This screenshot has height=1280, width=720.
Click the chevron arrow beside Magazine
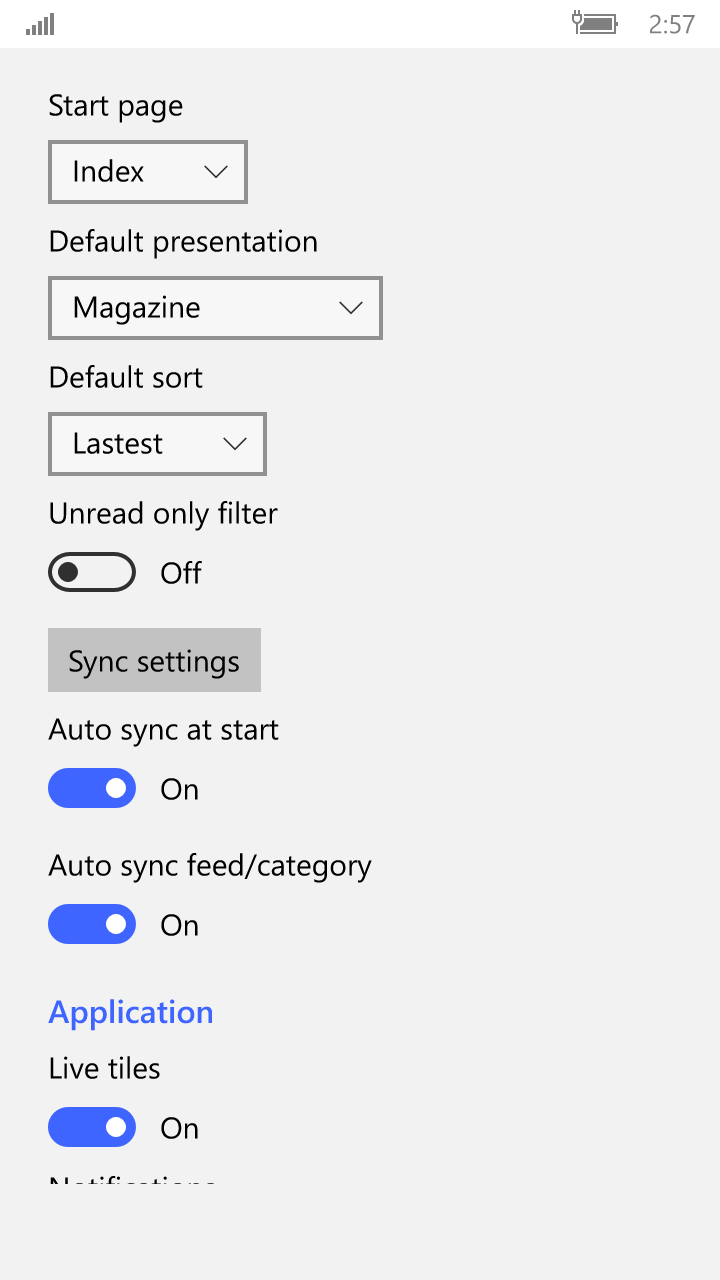[351, 308]
